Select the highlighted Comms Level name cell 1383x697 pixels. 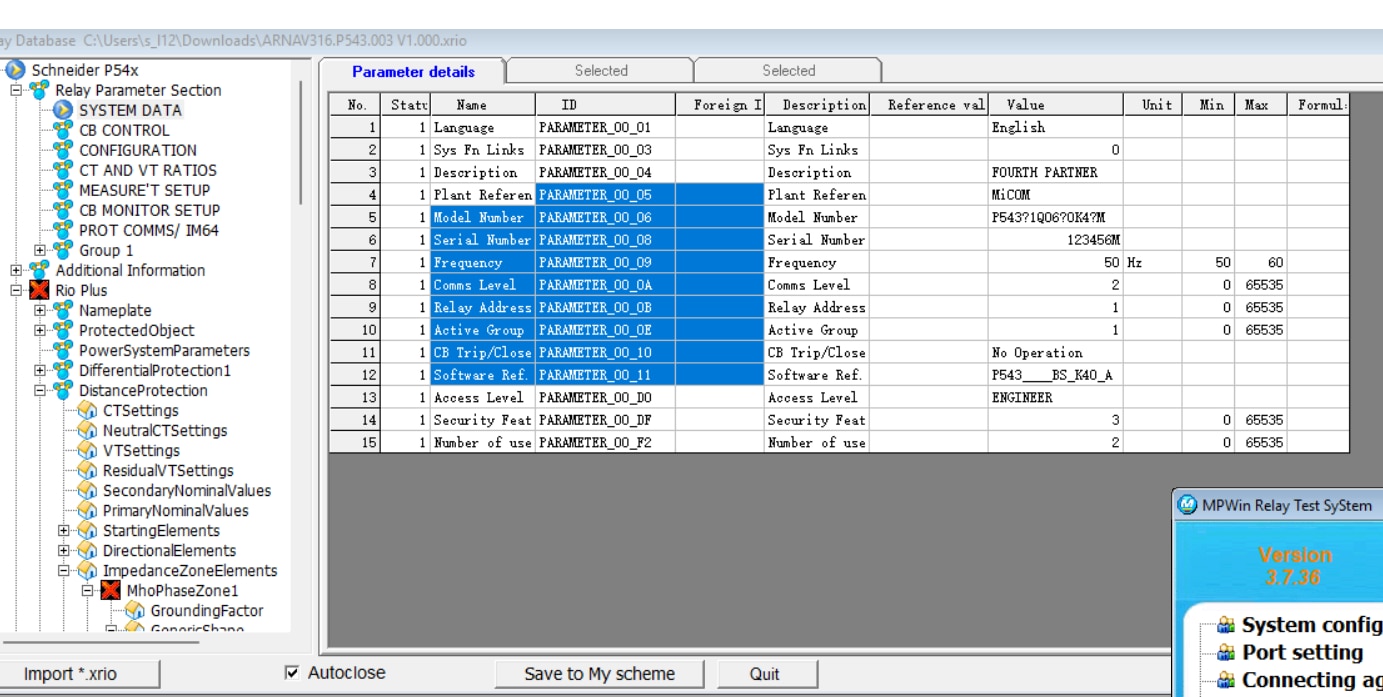point(483,285)
